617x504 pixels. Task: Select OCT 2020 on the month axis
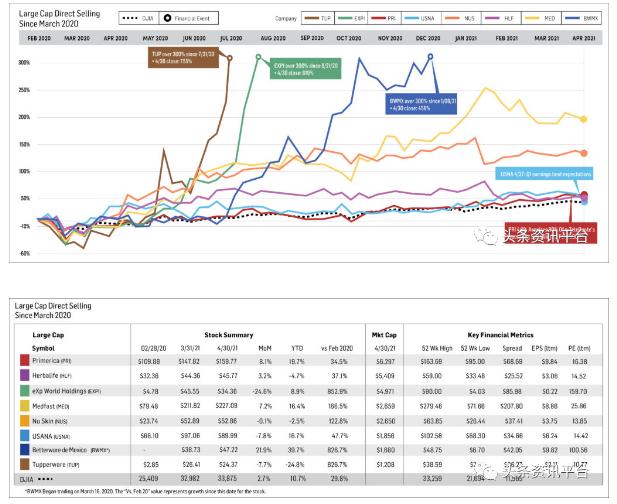(x=349, y=38)
